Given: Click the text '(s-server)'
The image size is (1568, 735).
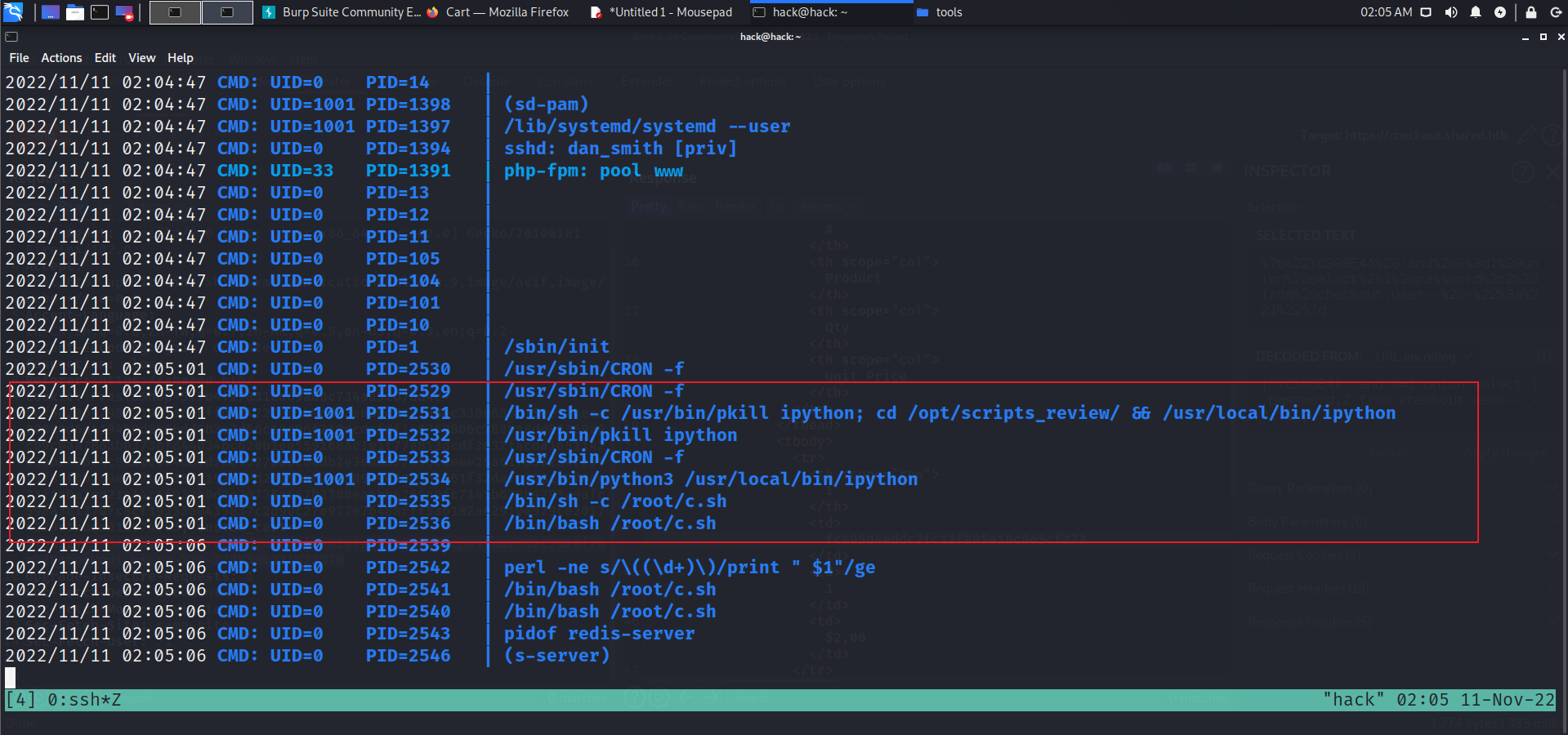Looking at the screenshot, I should point(556,656).
